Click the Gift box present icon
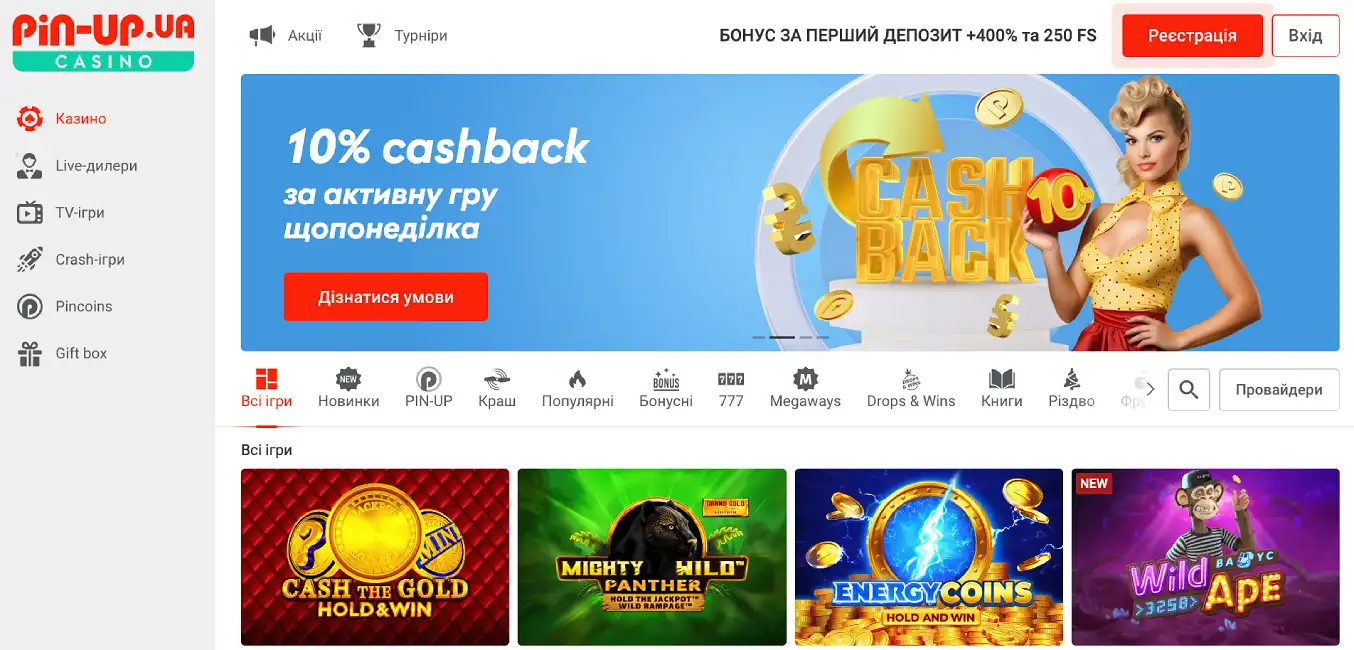The width and height of the screenshot is (1354, 650). [x=30, y=354]
